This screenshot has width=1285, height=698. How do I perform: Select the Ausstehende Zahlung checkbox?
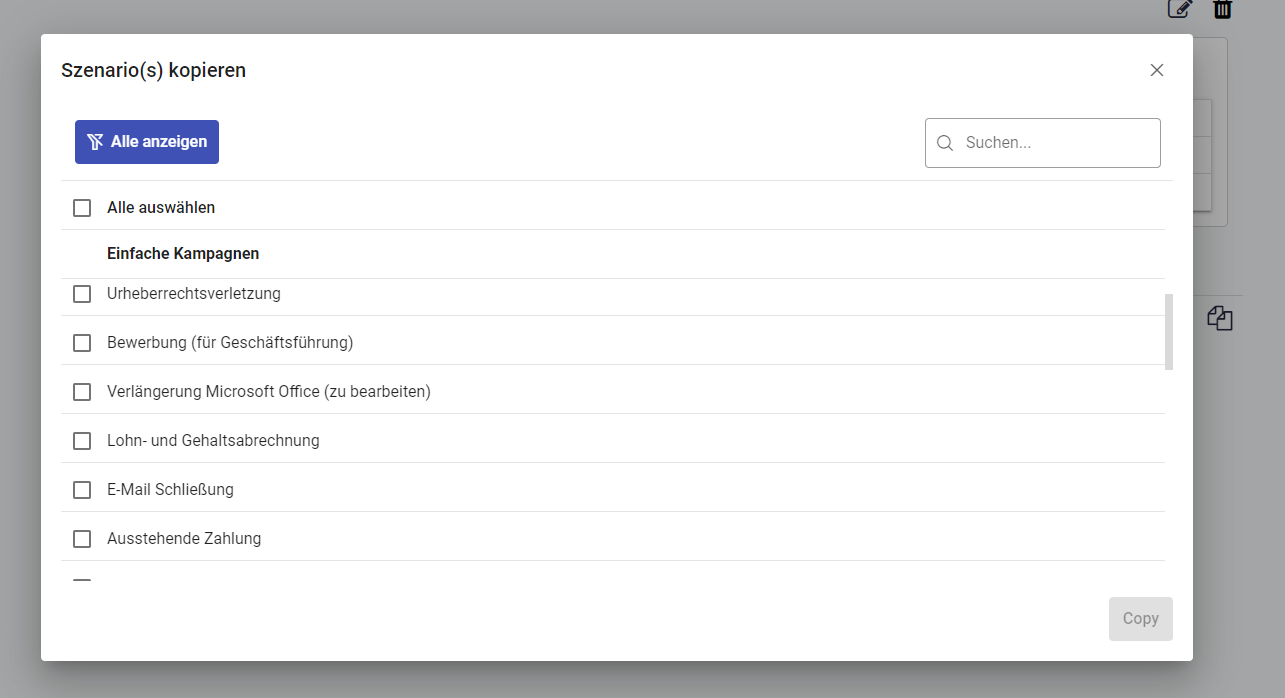click(82, 539)
